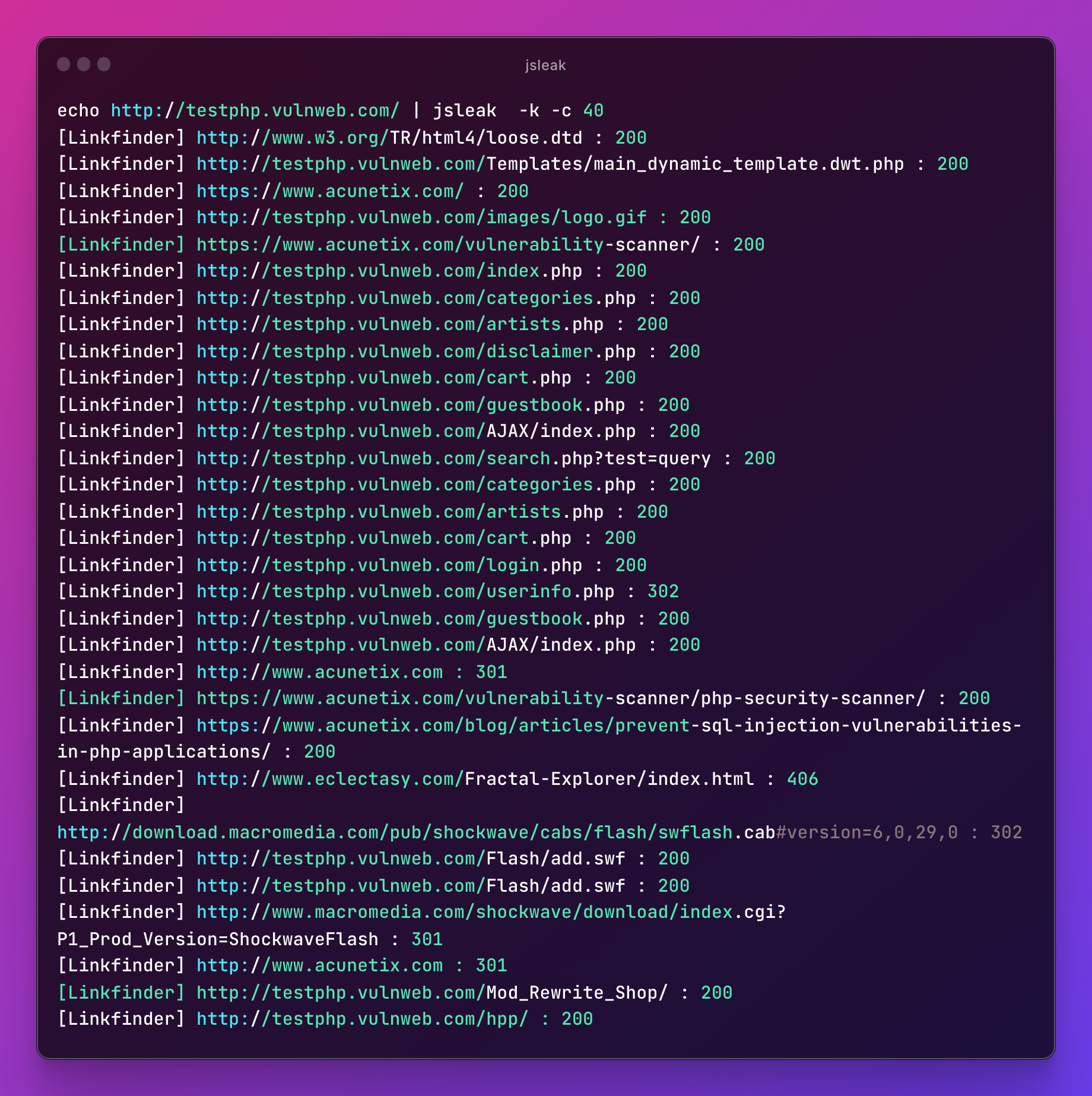Click the third gray window dot
The height and width of the screenshot is (1096, 1092).
pos(104,64)
